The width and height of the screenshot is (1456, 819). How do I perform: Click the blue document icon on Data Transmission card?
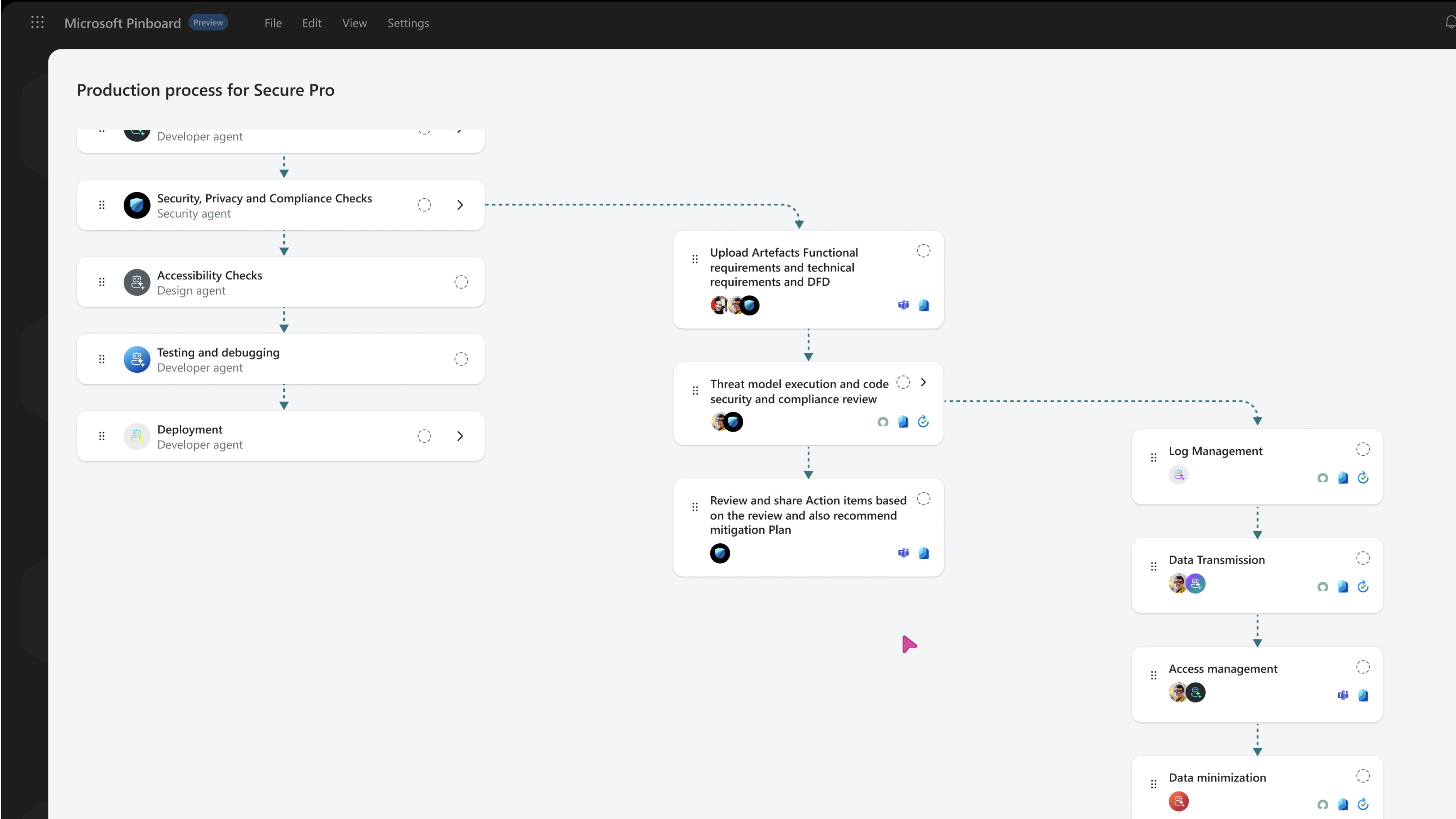pyautogui.click(x=1343, y=587)
